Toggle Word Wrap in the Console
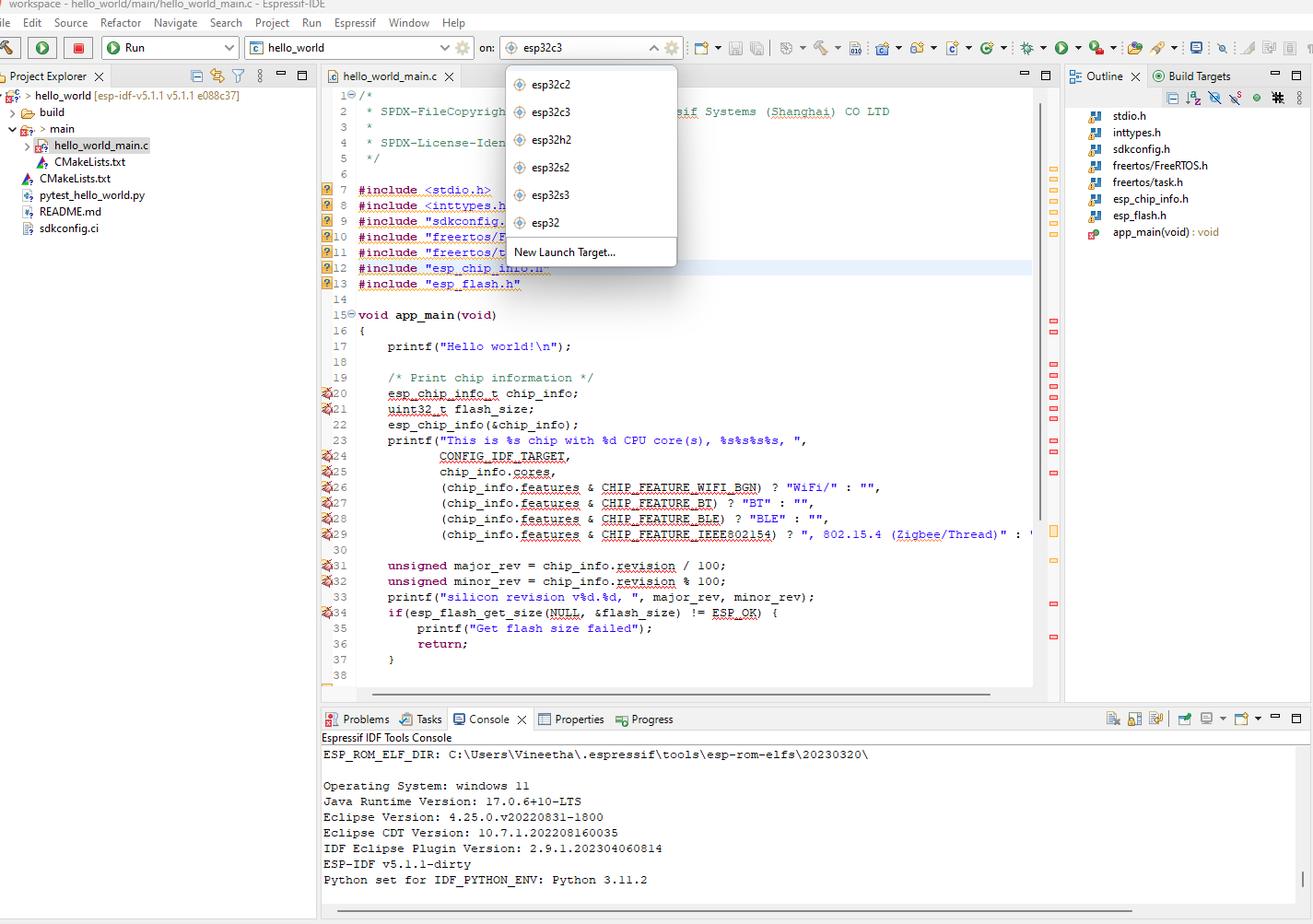1313x924 pixels. [x=1156, y=719]
